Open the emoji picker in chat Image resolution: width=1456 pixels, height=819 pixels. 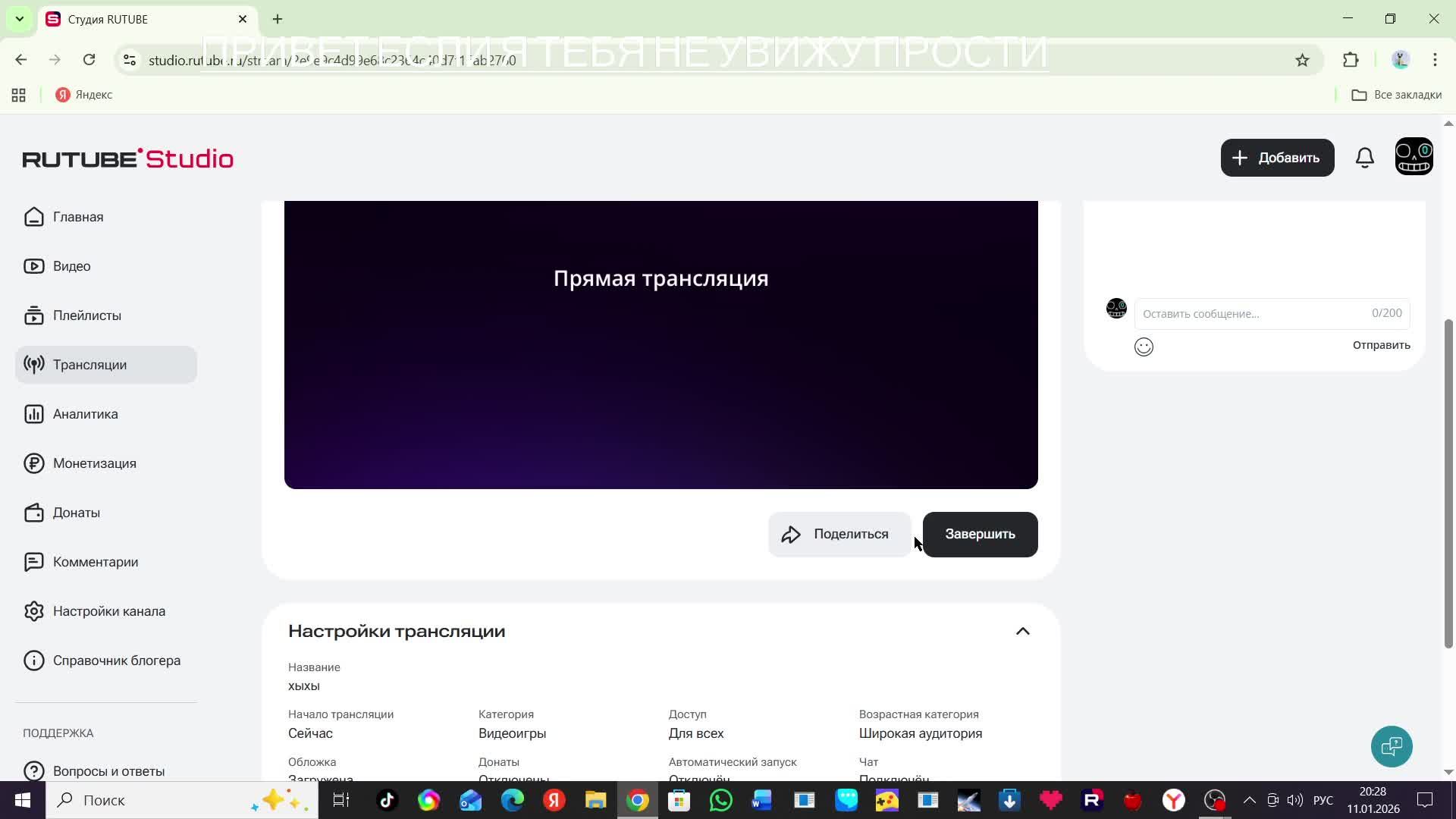(1144, 347)
